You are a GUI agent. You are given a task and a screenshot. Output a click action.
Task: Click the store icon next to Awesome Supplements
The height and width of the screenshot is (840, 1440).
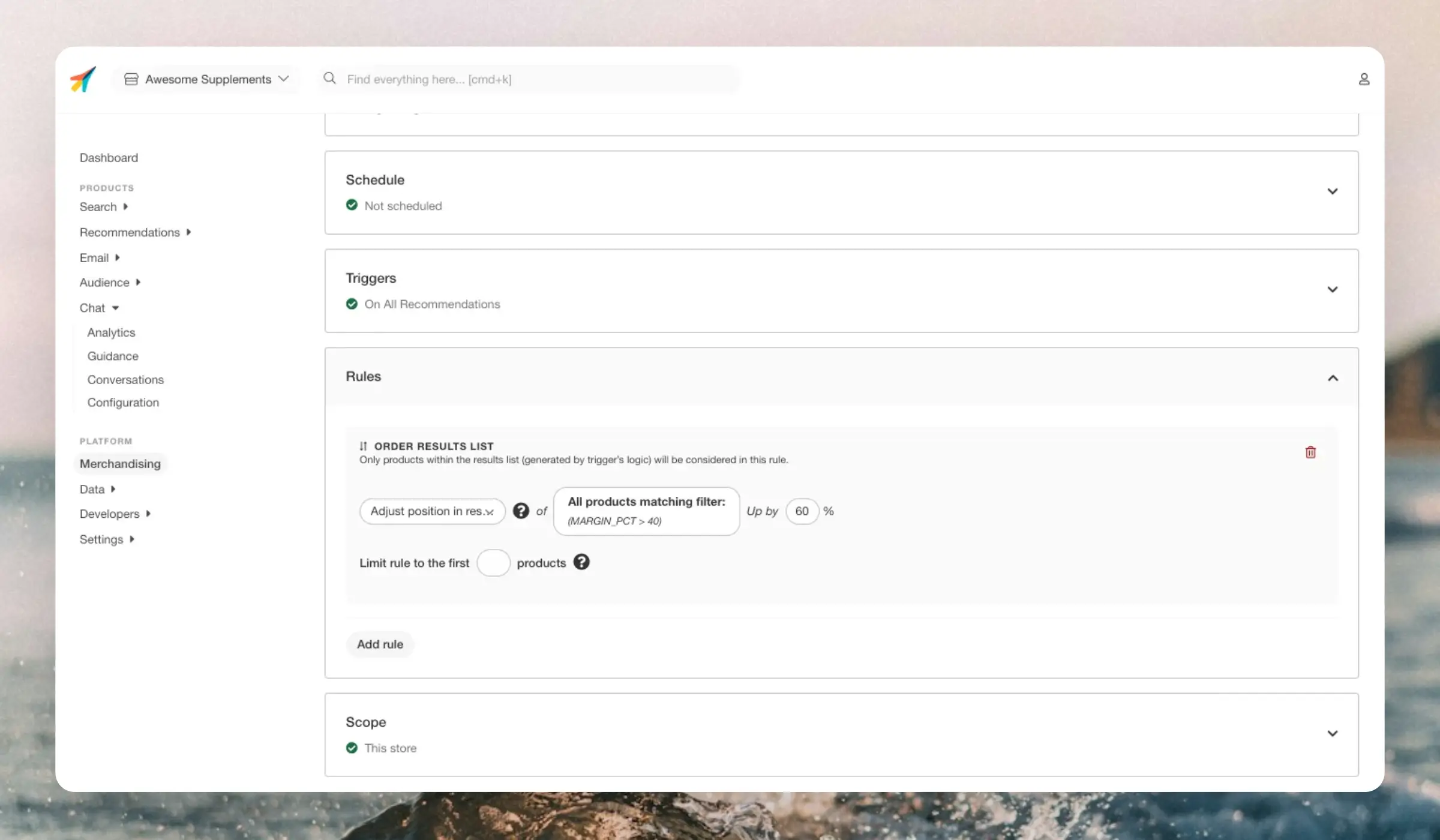131,79
